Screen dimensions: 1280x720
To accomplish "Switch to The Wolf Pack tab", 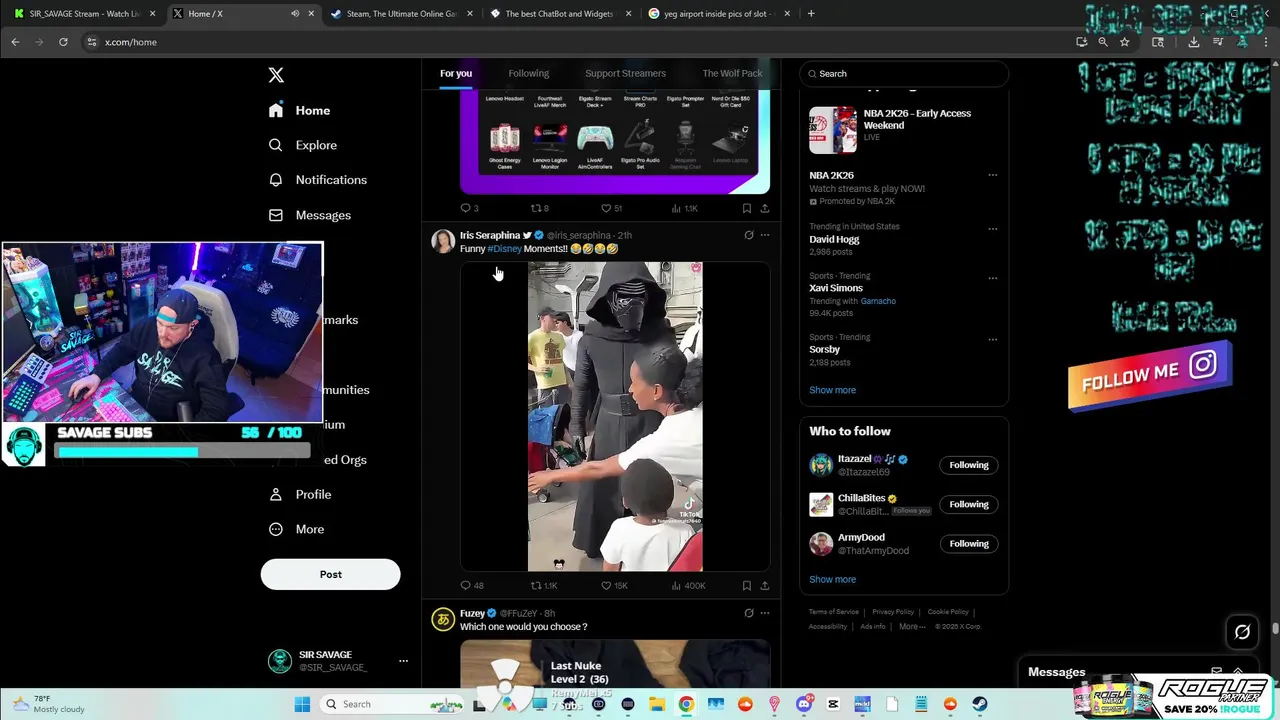I will pyautogui.click(x=732, y=73).
